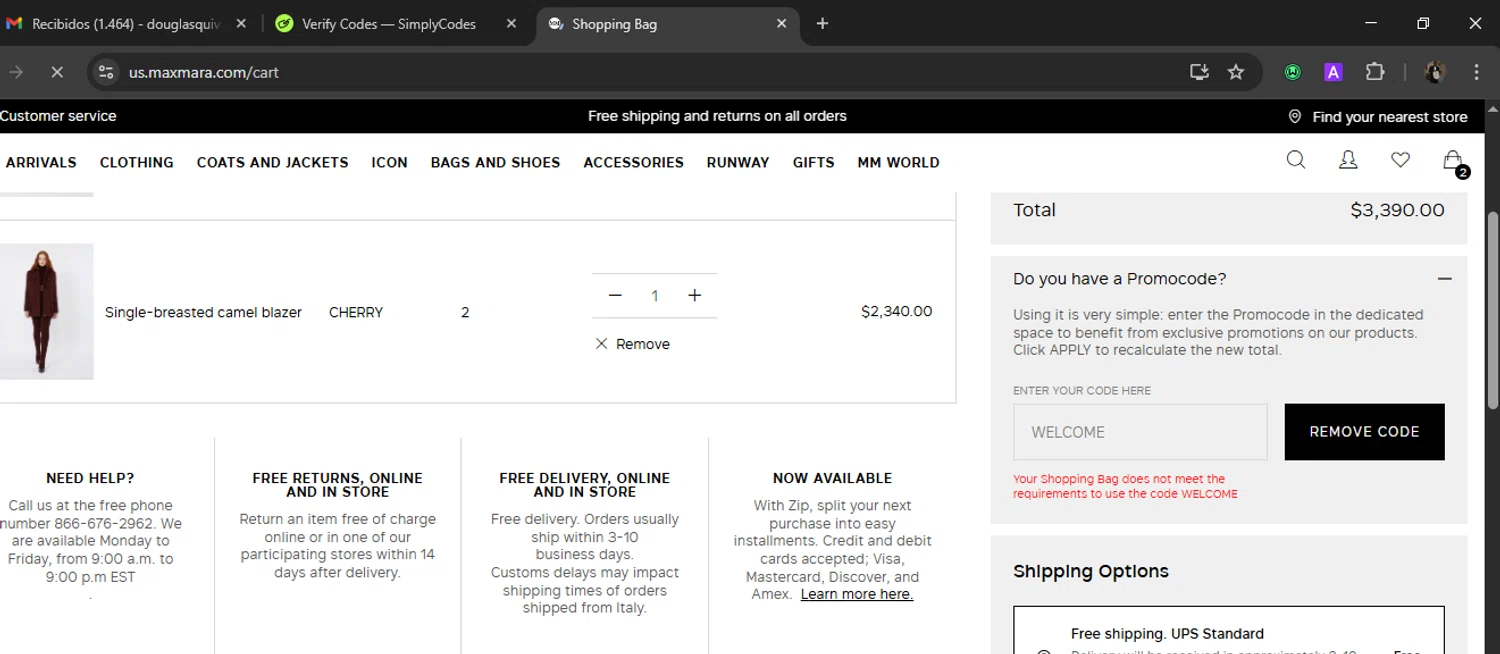Click the page vertical scrollbar thumb

click(1492, 310)
